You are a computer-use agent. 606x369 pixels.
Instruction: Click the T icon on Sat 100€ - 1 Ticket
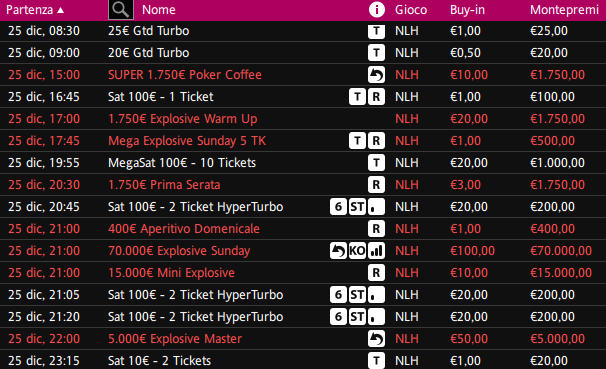click(x=357, y=97)
